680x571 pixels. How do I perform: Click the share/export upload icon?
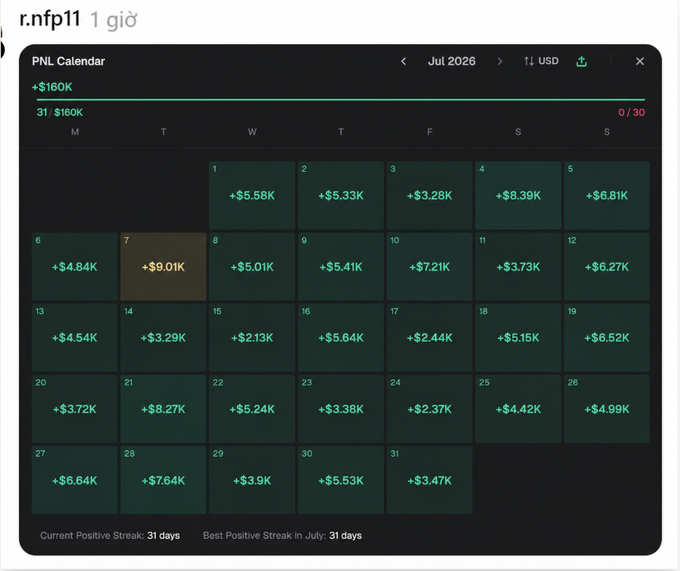tap(581, 62)
